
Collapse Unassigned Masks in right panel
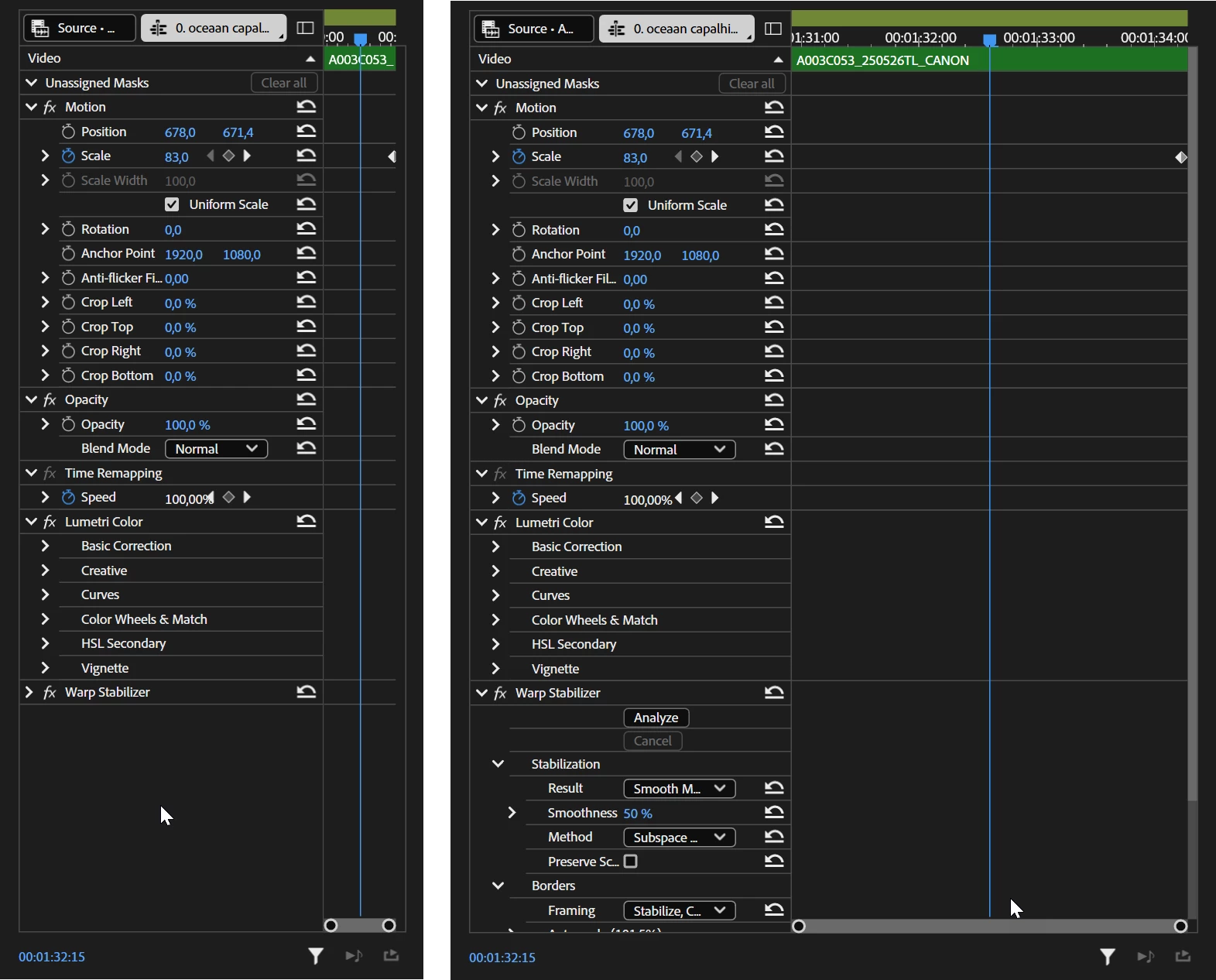click(x=481, y=84)
